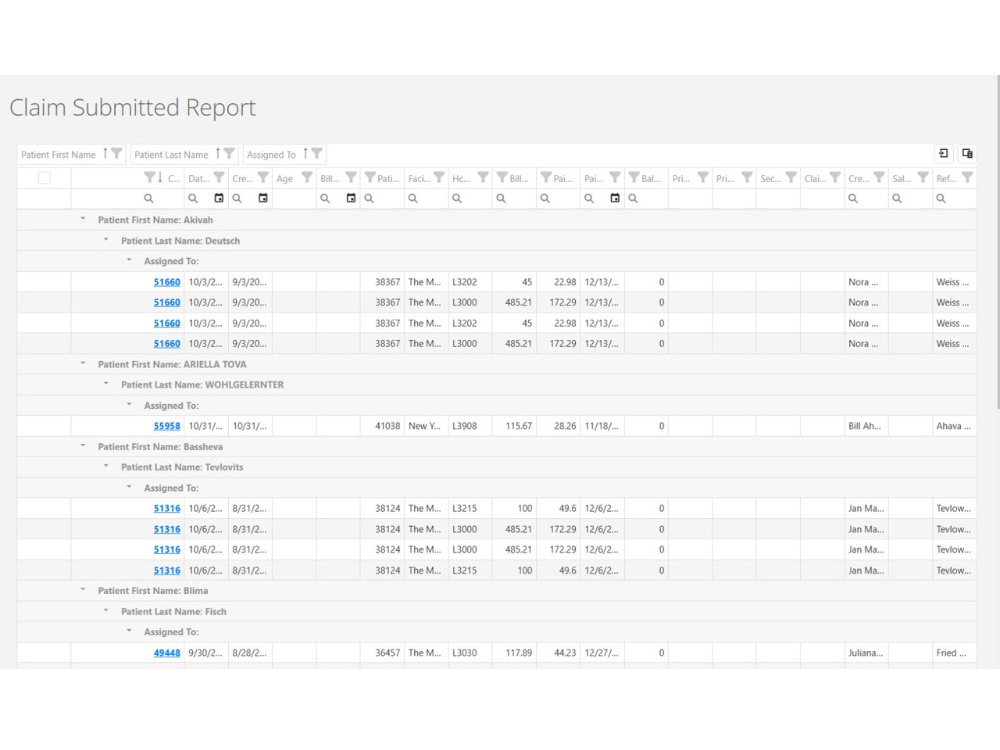Select the L3908 code cell
The width and height of the screenshot is (1000, 750).
pos(470,426)
